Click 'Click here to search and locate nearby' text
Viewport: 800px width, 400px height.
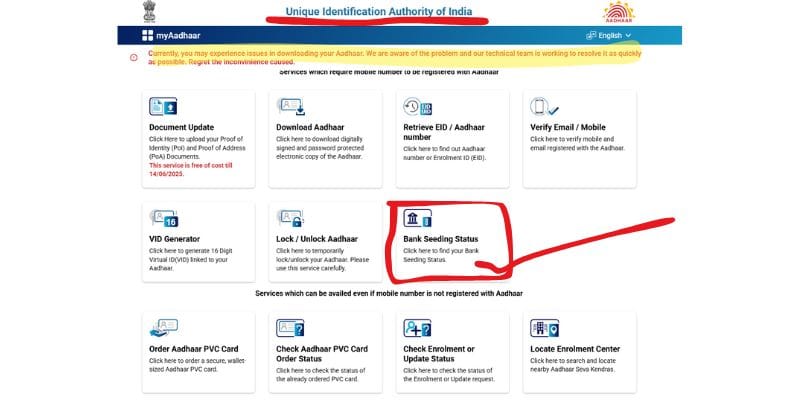[573, 365]
